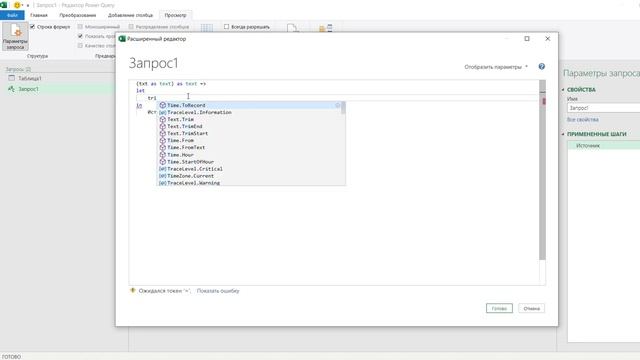
Task: Toggle the Показать пробелы checkbox
Action: click(x=80, y=36)
